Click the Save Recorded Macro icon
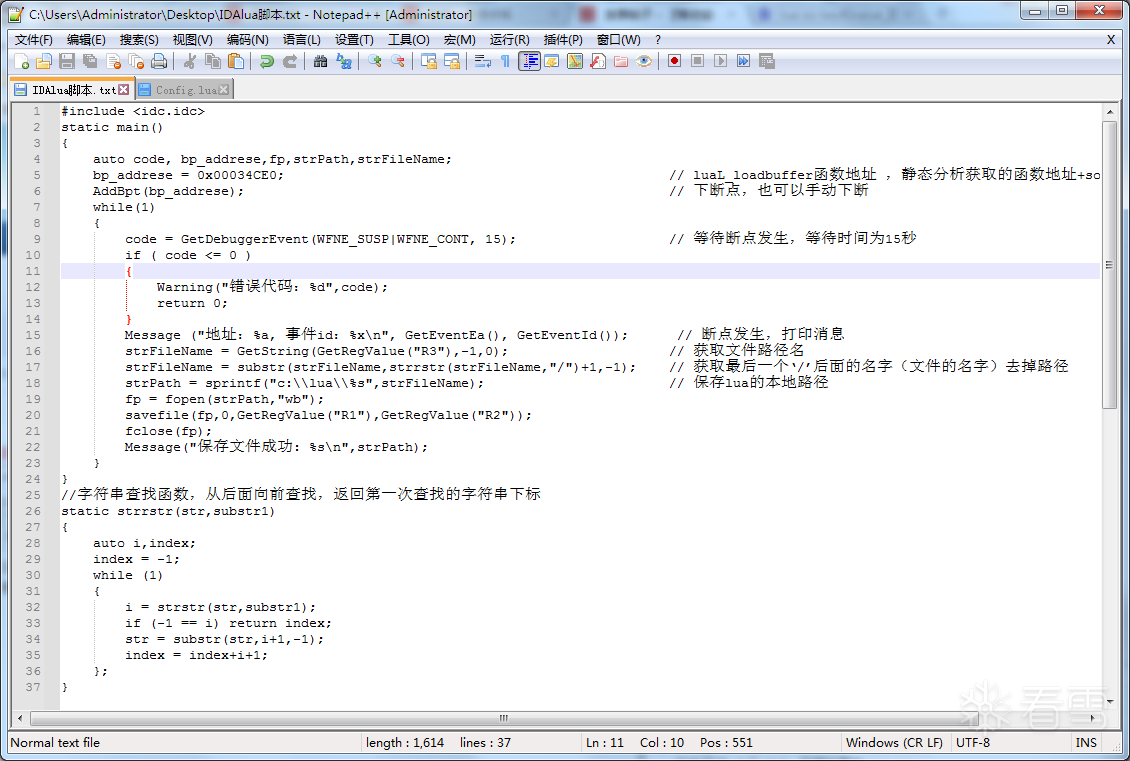1130x761 pixels. [x=767, y=61]
